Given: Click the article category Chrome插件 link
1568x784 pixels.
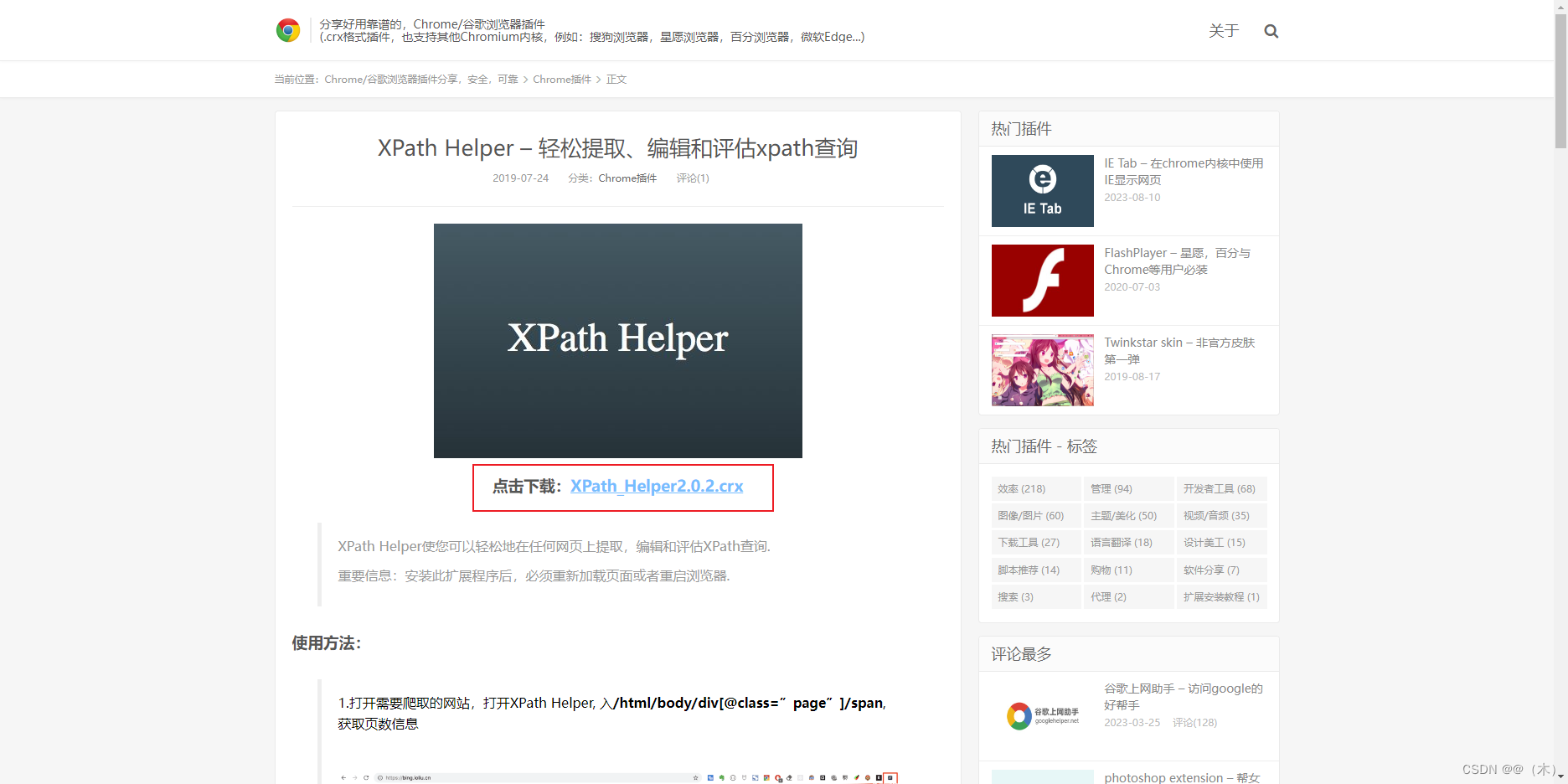Looking at the screenshot, I should coord(627,178).
